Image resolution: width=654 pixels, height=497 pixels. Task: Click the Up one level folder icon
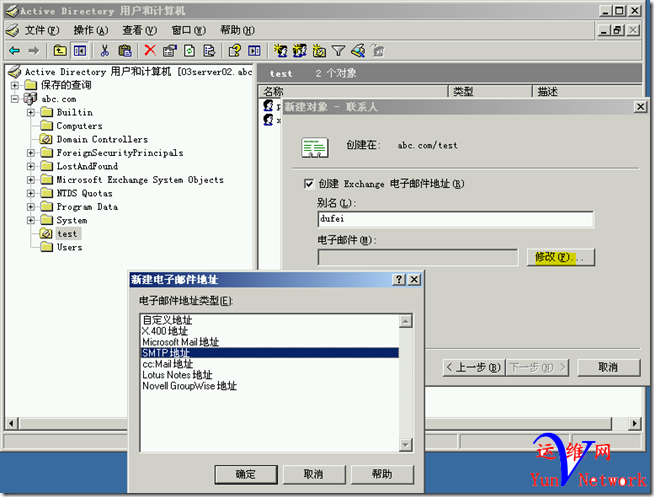(60, 51)
